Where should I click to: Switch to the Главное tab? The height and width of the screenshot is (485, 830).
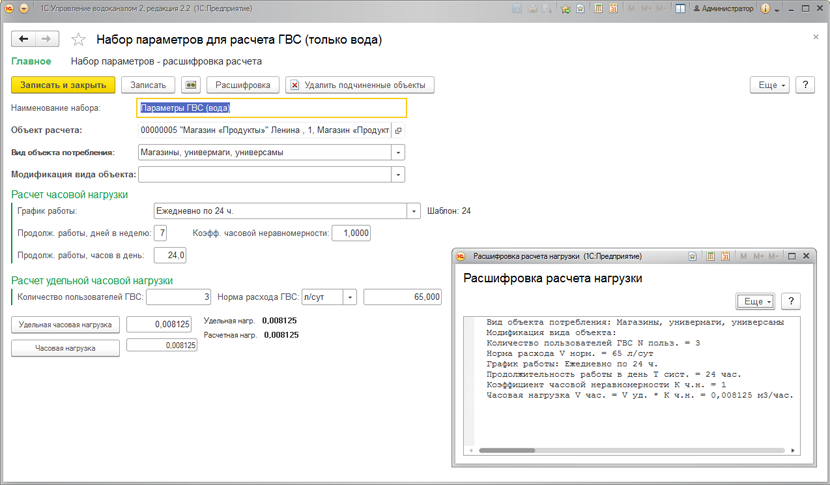click(31, 63)
